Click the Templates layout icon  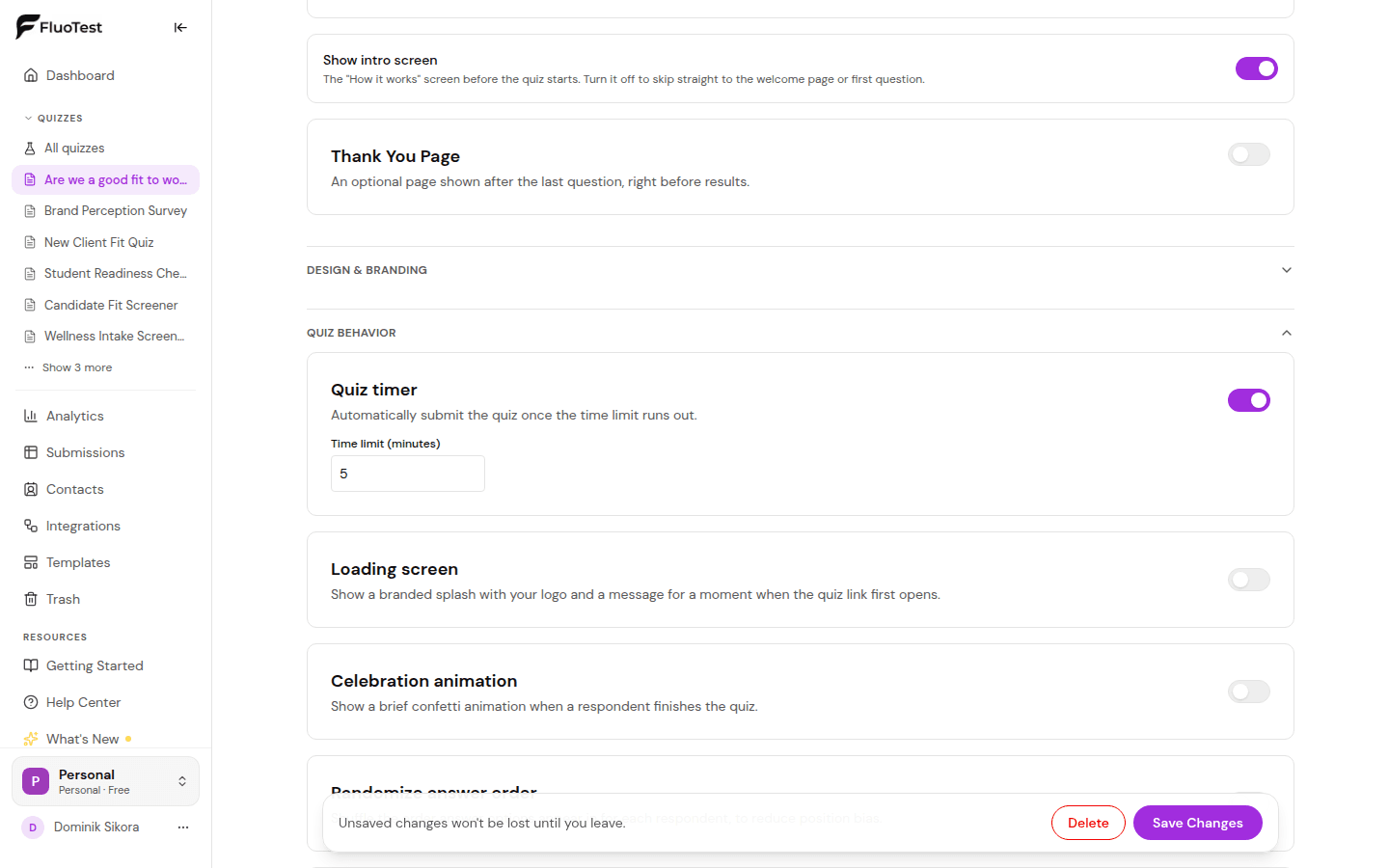[x=31, y=562]
